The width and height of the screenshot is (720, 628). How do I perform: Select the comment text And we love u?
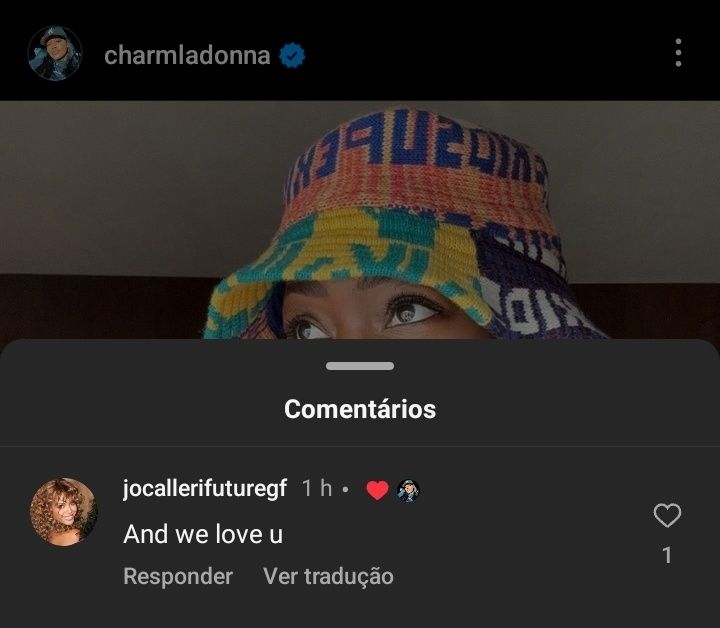click(203, 534)
